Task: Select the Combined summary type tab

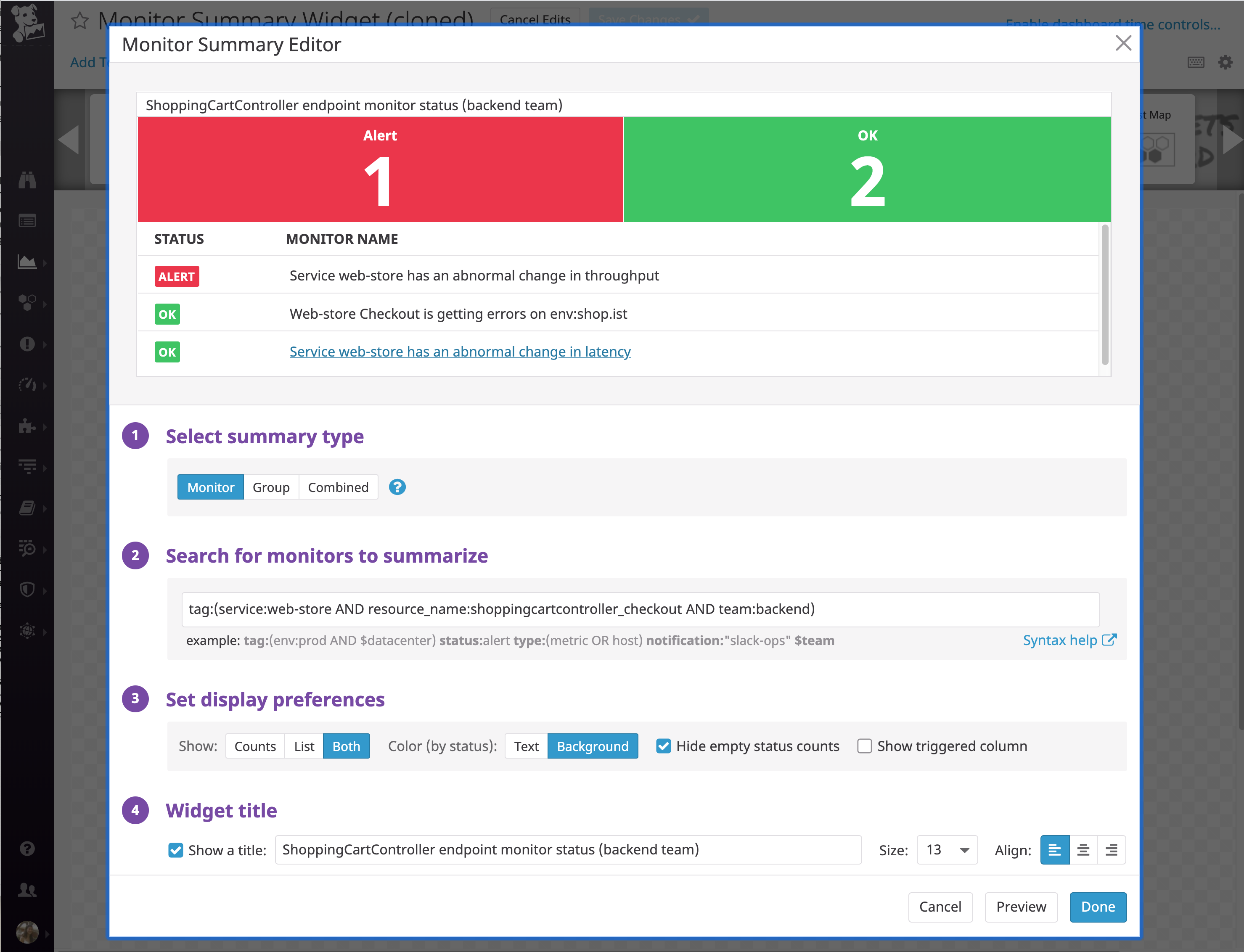Action: pyautogui.click(x=338, y=487)
